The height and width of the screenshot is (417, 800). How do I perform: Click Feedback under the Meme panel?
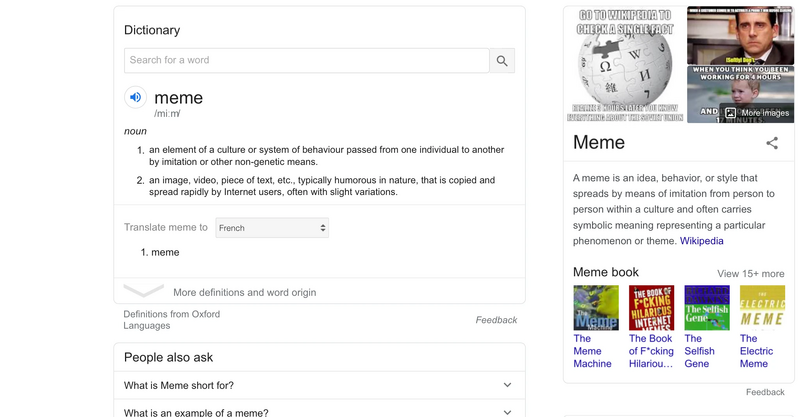(x=765, y=392)
